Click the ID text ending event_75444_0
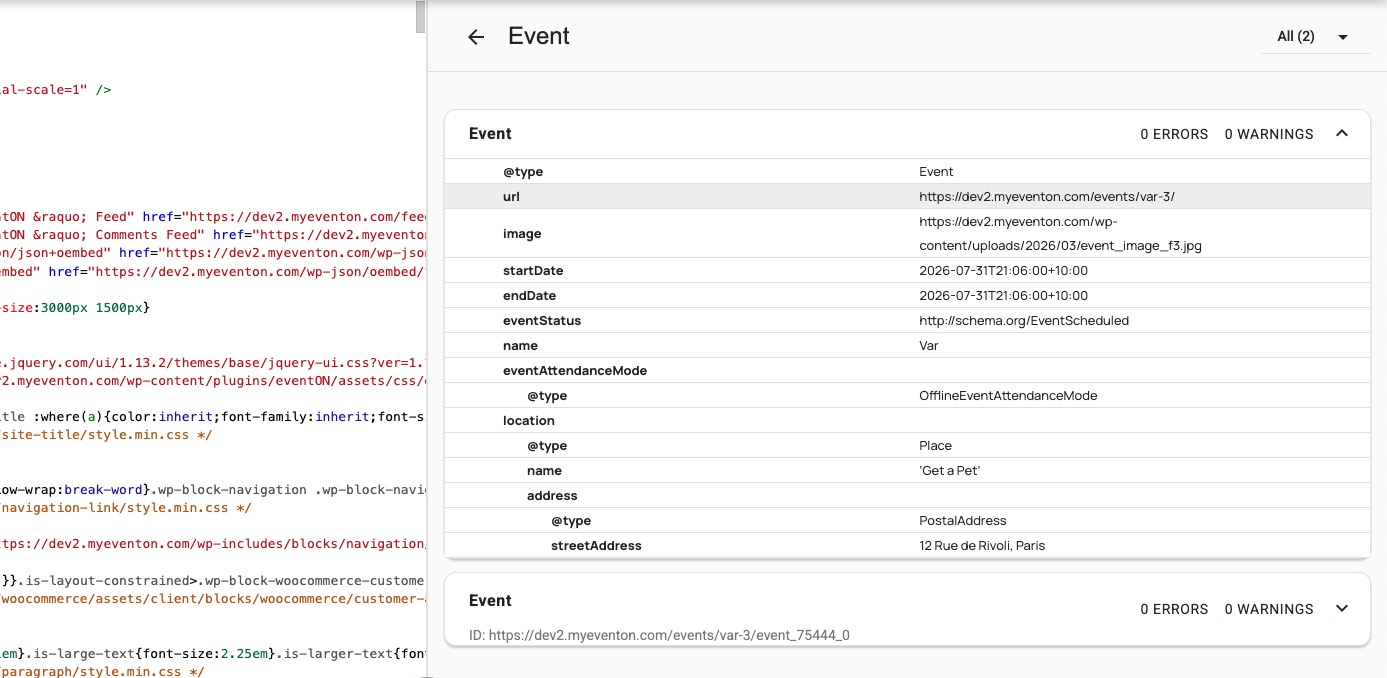This screenshot has width=1387, height=678. pyautogui.click(x=659, y=635)
